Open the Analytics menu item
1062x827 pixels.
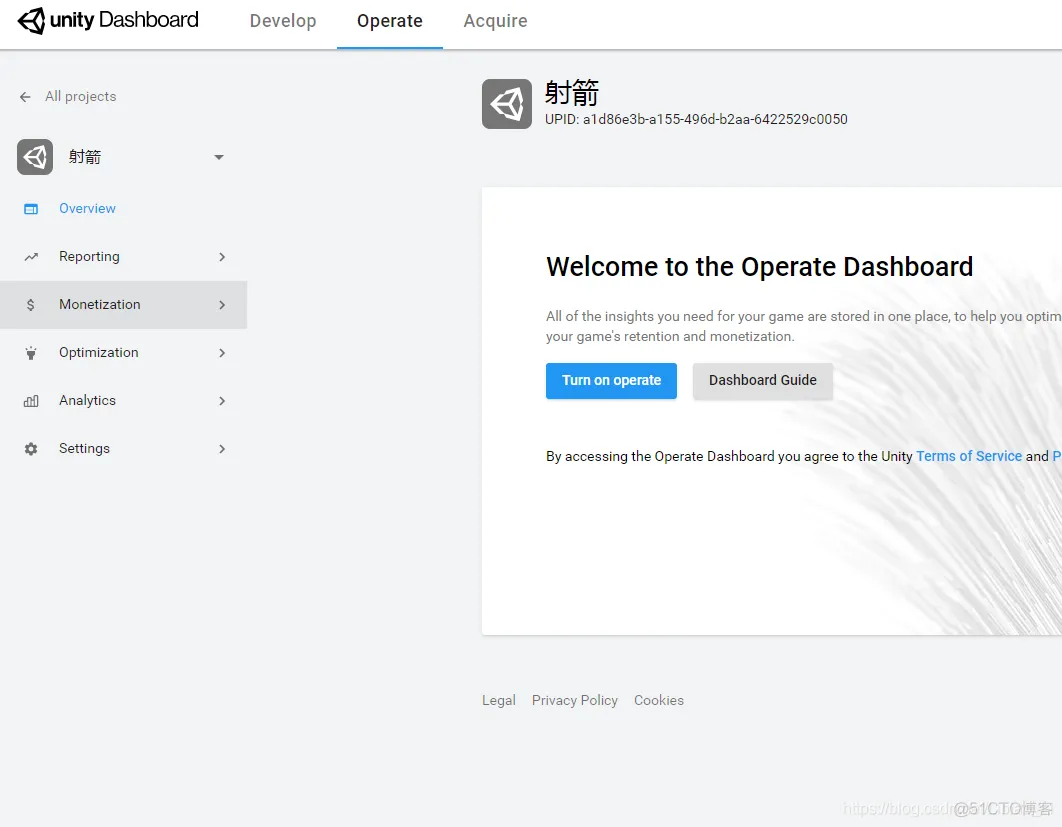tap(123, 401)
